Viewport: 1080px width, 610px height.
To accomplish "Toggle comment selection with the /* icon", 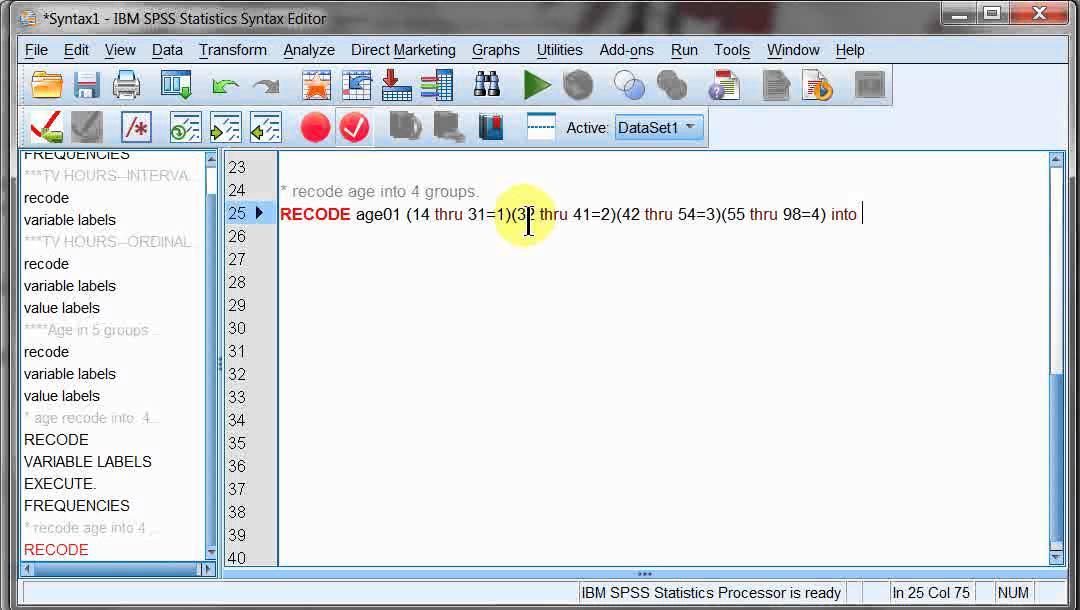I will [x=136, y=127].
